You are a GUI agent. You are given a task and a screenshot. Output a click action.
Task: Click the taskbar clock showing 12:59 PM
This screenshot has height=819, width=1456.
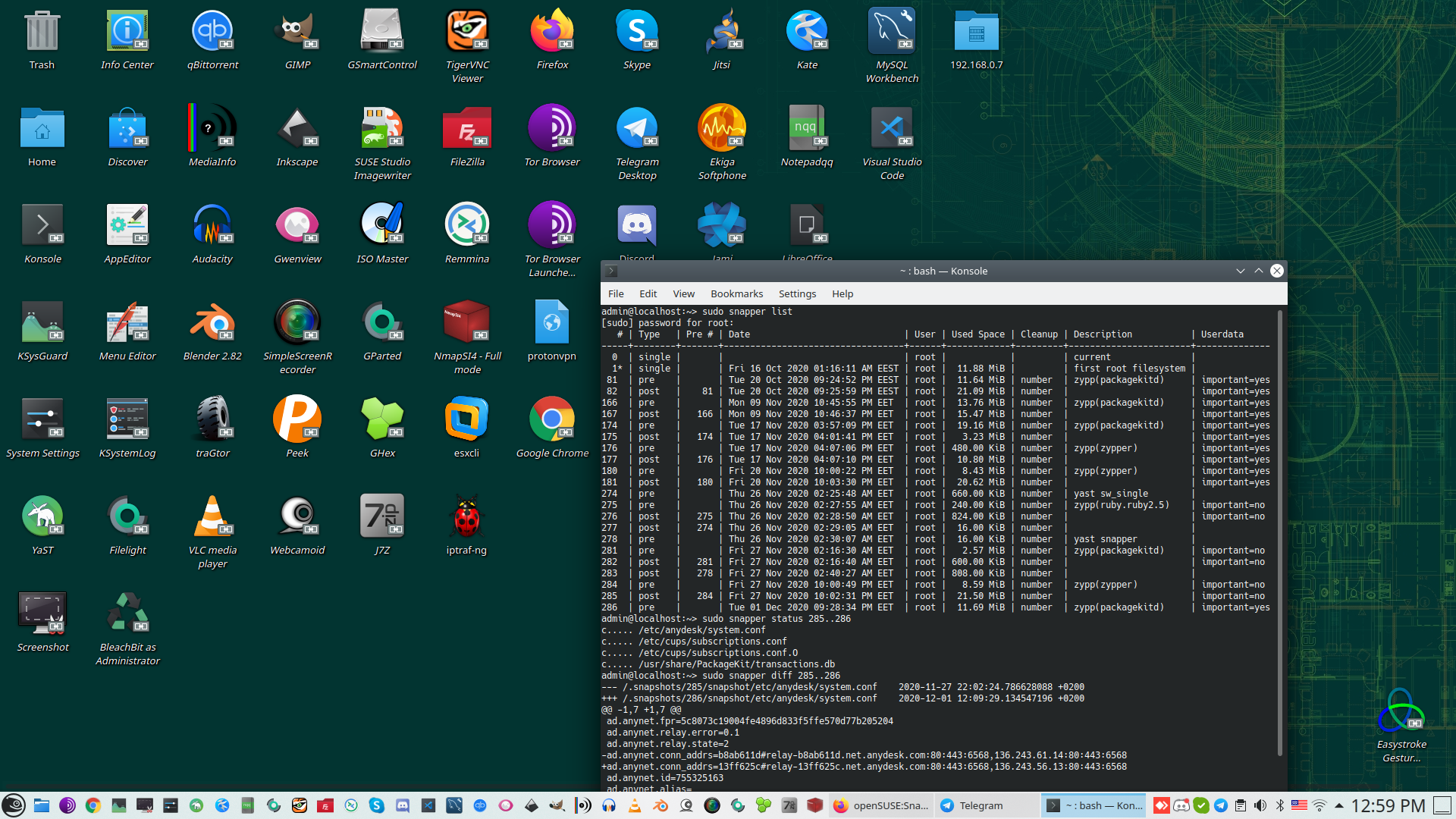(1388, 805)
